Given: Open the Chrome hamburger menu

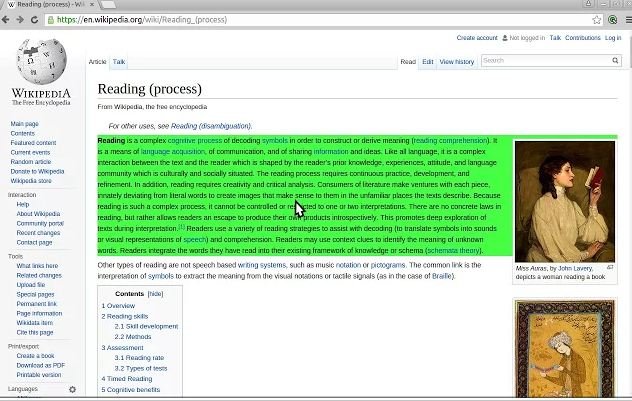Looking at the screenshot, I should pyautogui.click(x=628, y=20).
